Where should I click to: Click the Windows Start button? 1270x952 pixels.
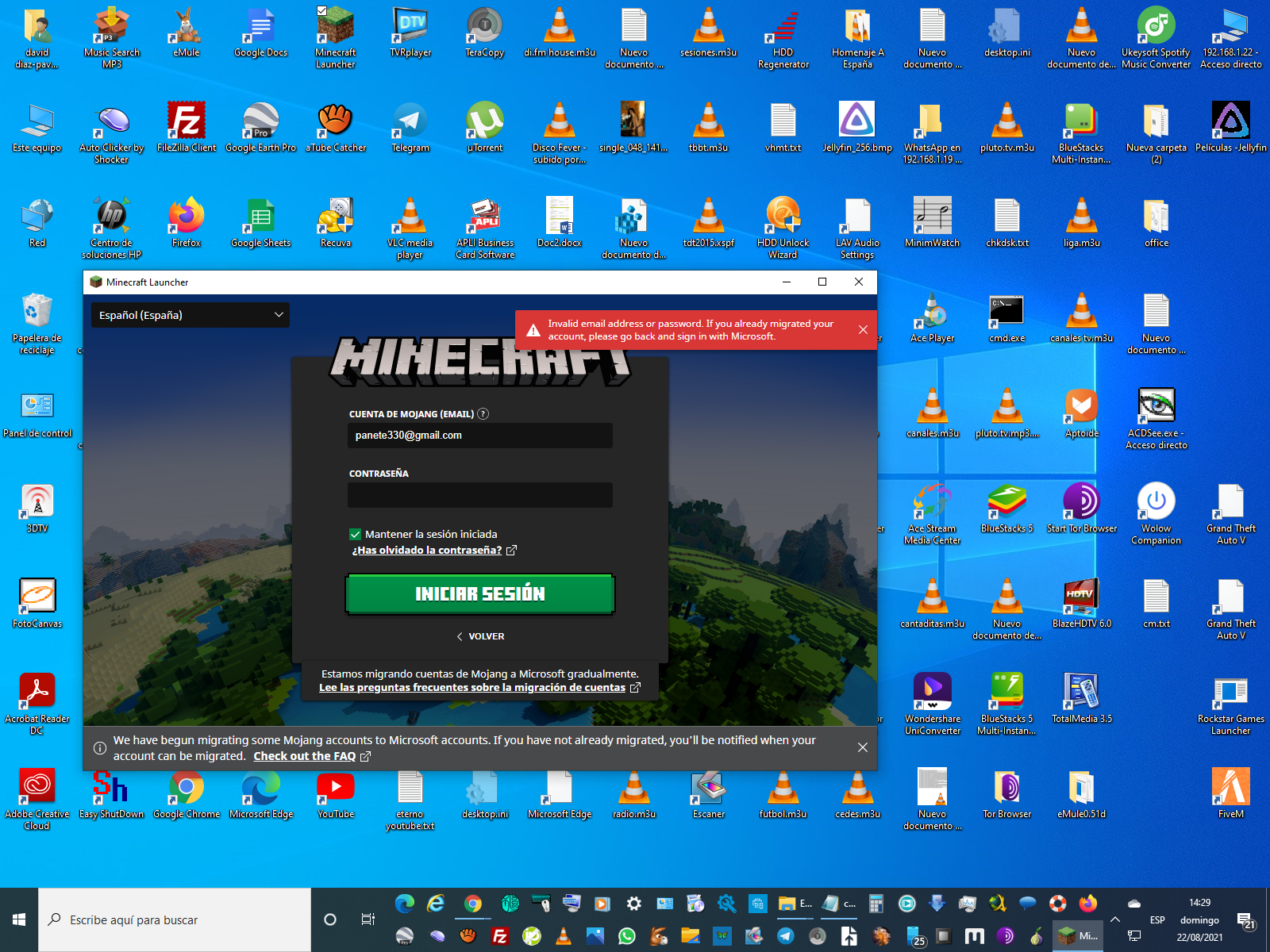pos(19,919)
